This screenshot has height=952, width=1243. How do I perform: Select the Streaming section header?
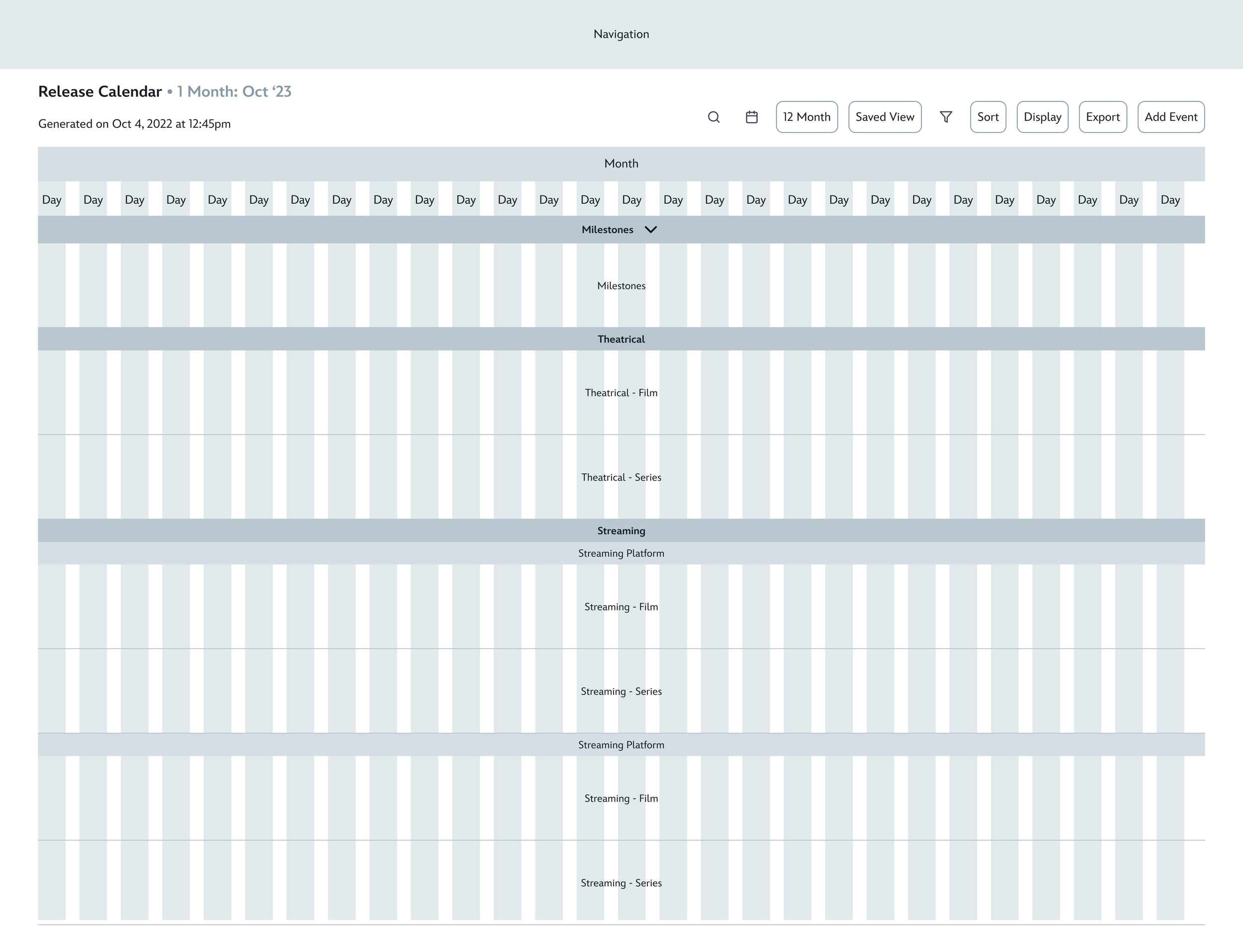[x=621, y=530]
